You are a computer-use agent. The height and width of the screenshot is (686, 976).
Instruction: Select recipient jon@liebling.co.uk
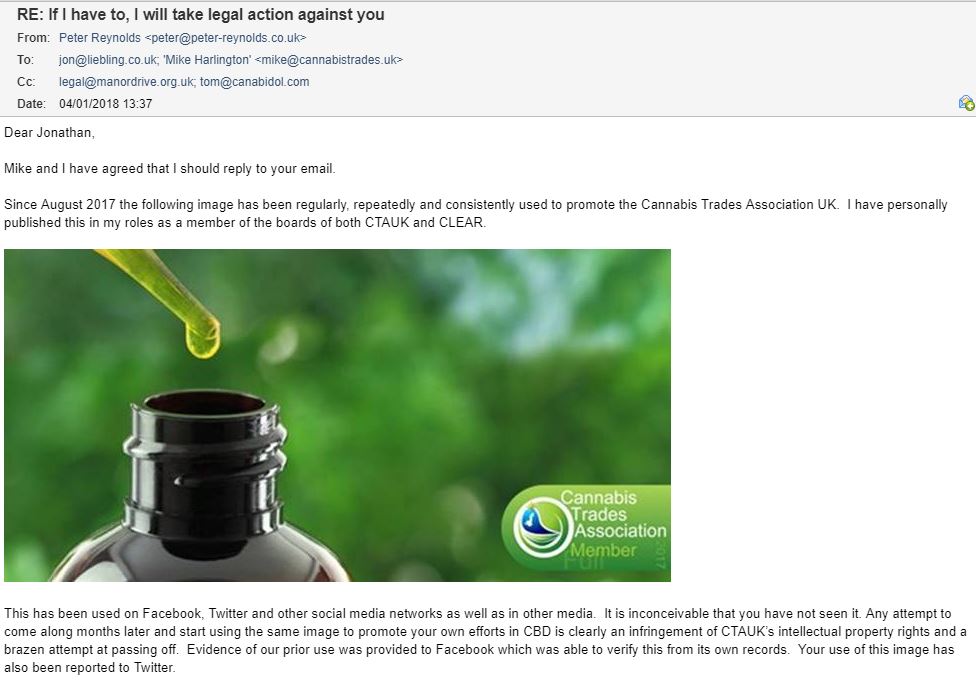[x=108, y=60]
